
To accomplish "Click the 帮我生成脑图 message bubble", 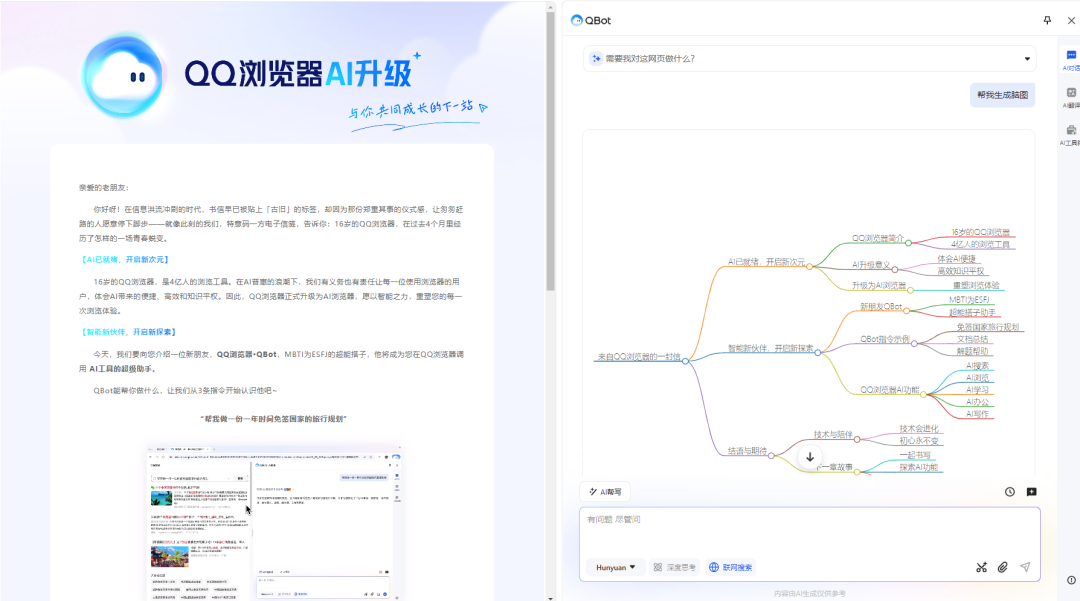I will (x=1002, y=95).
